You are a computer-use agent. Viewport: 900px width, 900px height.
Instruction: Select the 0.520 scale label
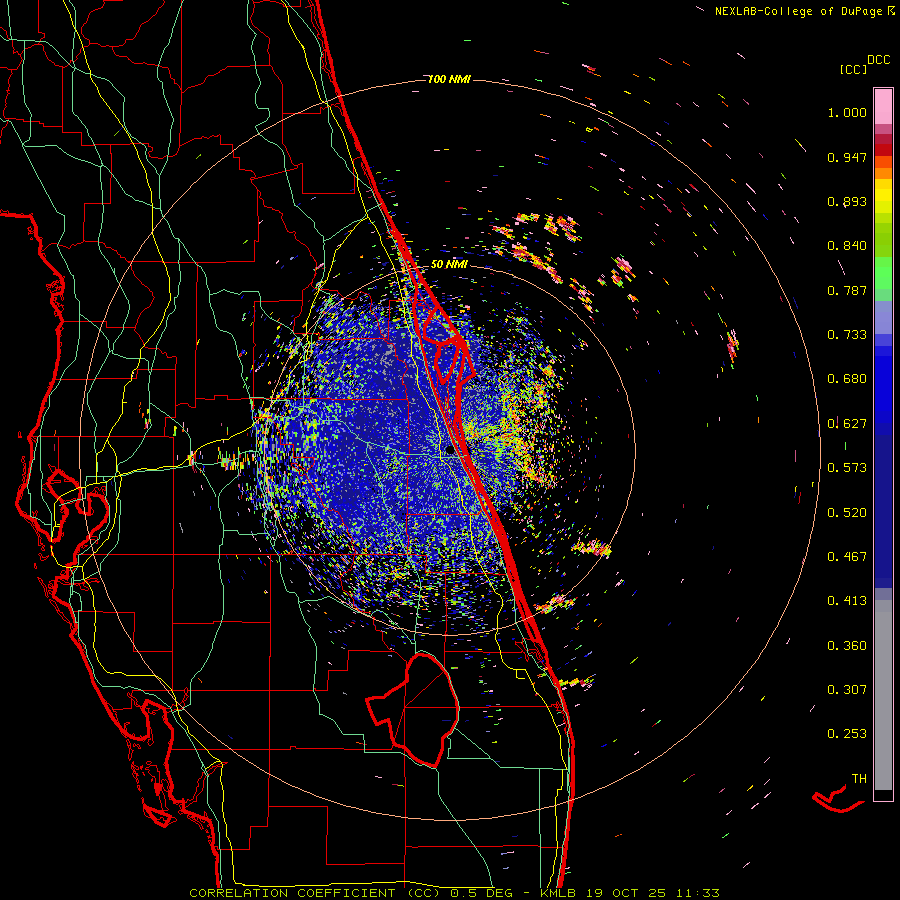point(847,513)
